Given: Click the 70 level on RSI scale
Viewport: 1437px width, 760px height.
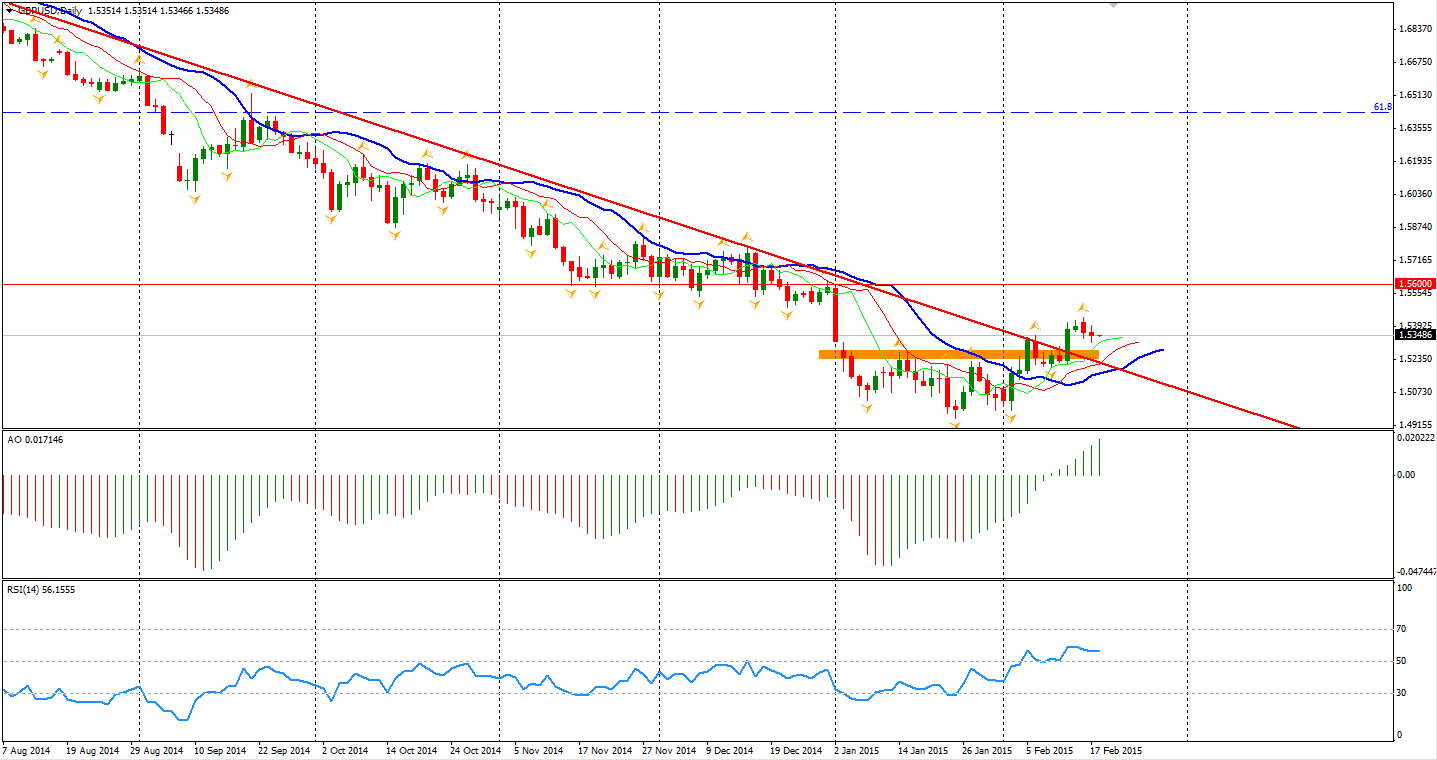Looking at the screenshot, I should click(x=1403, y=629).
